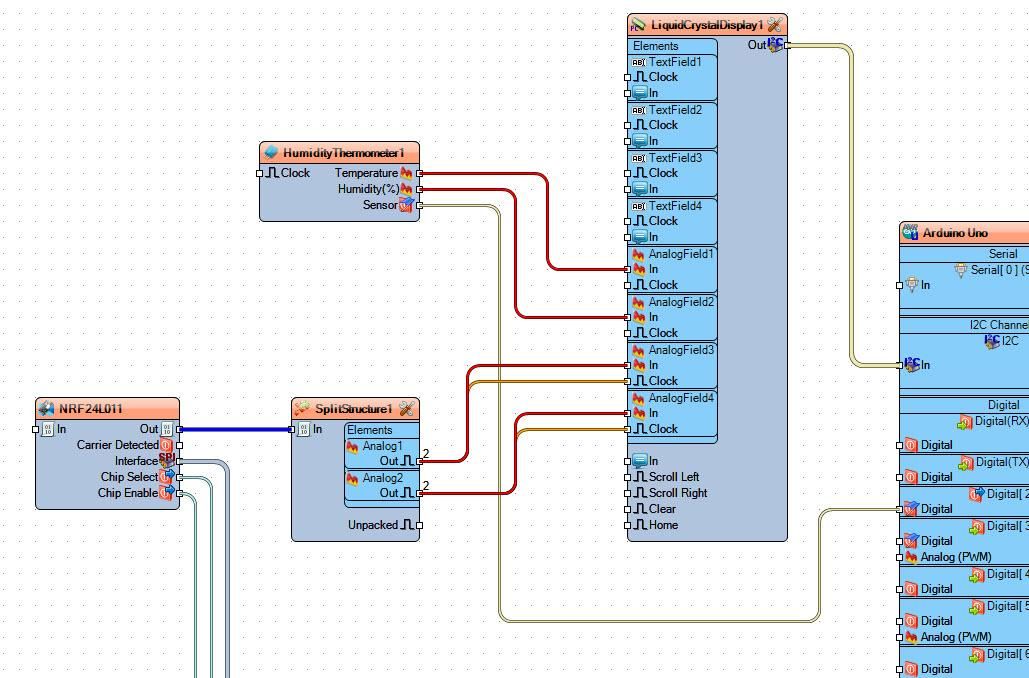
Task: Click the Sensor pin icon on HumidityThermometer1
Action: point(407,205)
